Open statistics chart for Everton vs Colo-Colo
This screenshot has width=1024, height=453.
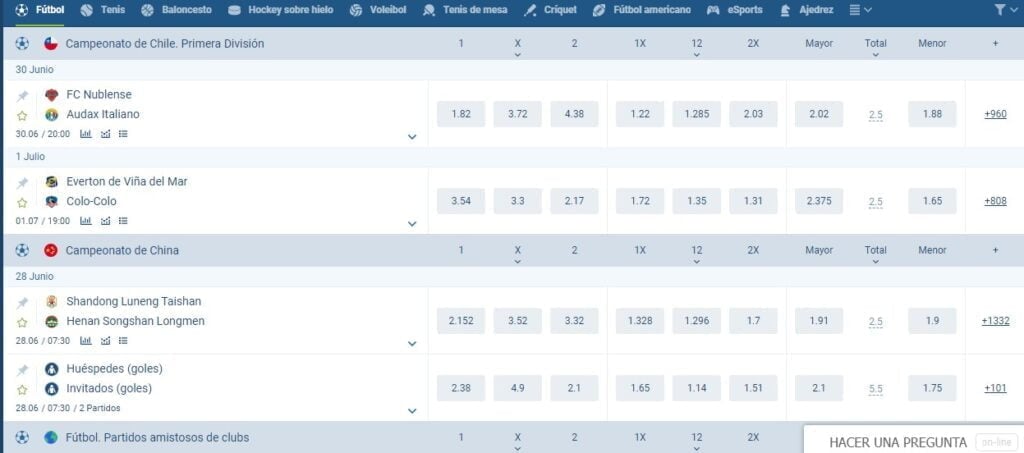(x=85, y=220)
